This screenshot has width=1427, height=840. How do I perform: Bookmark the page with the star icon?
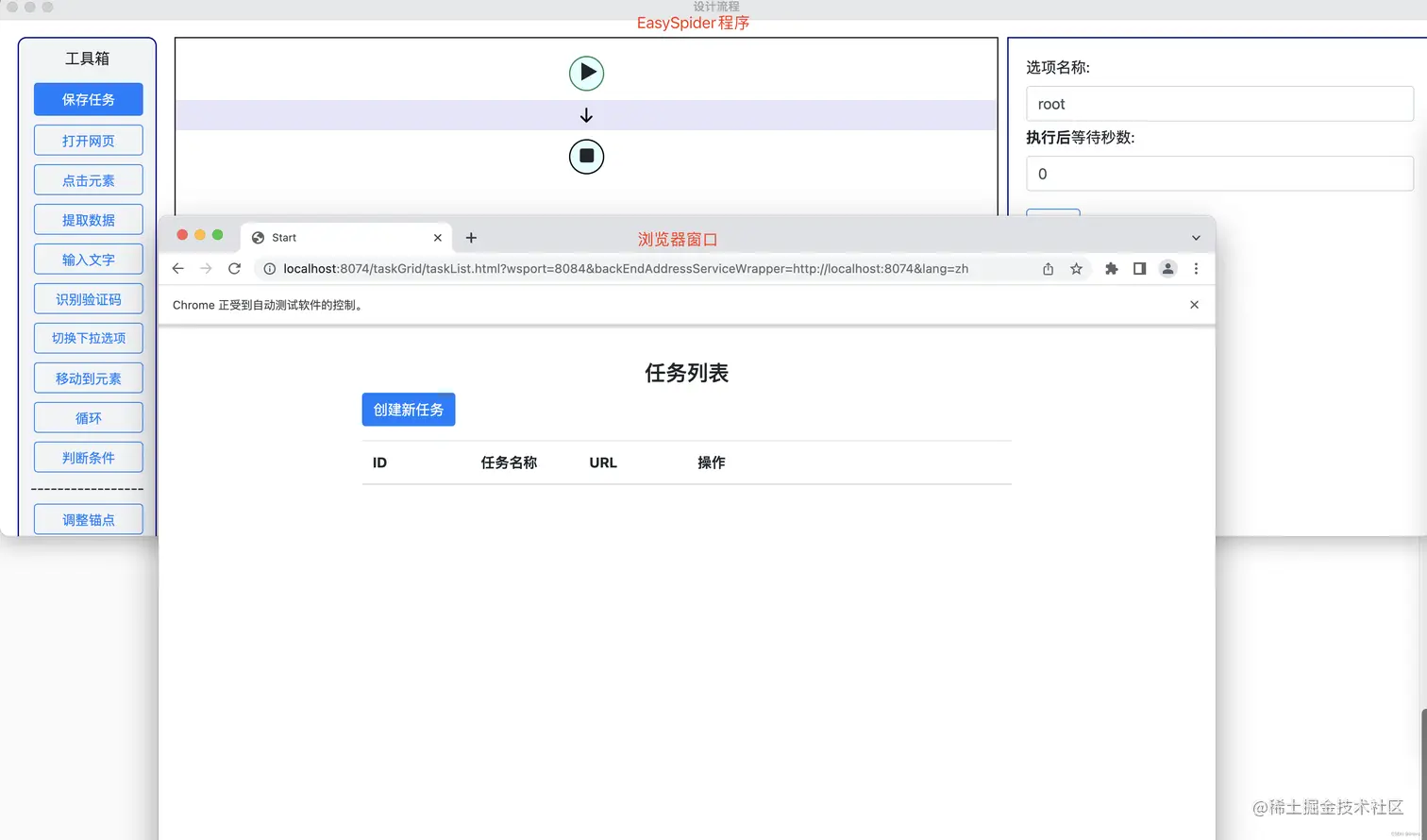point(1076,268)
